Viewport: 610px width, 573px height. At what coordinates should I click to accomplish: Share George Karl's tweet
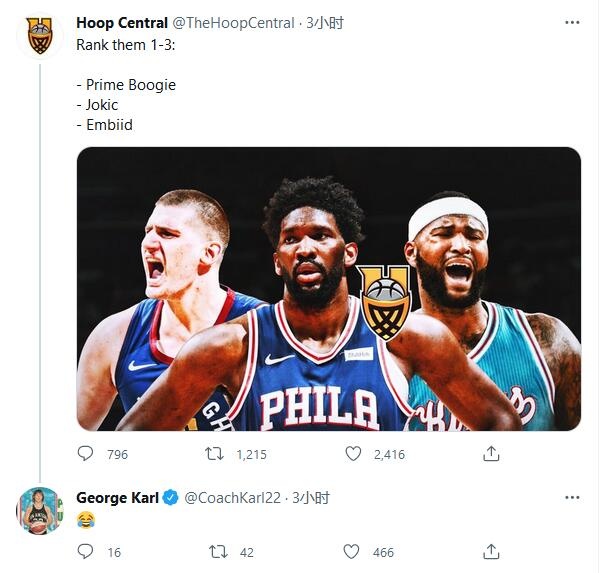[x=491, y=551]
